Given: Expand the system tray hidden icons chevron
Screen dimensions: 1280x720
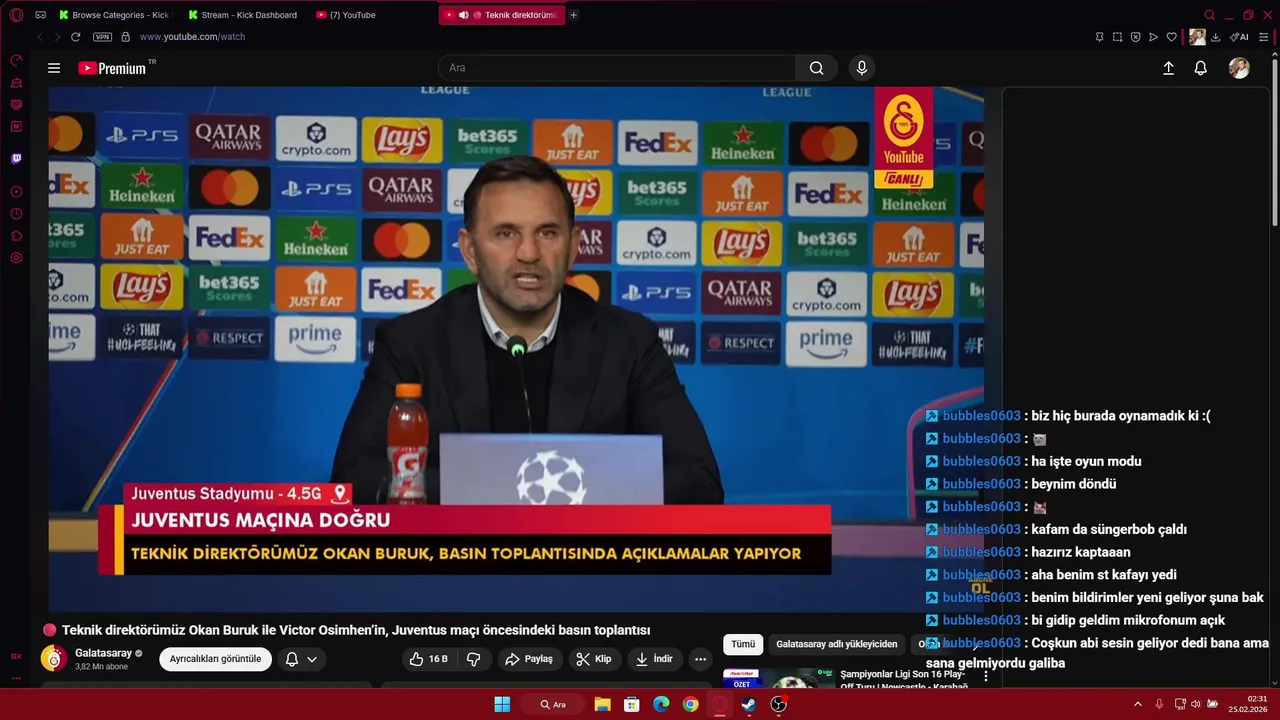Looking at the screenshot, I should pyautogui.click(x=1137, y=704).
